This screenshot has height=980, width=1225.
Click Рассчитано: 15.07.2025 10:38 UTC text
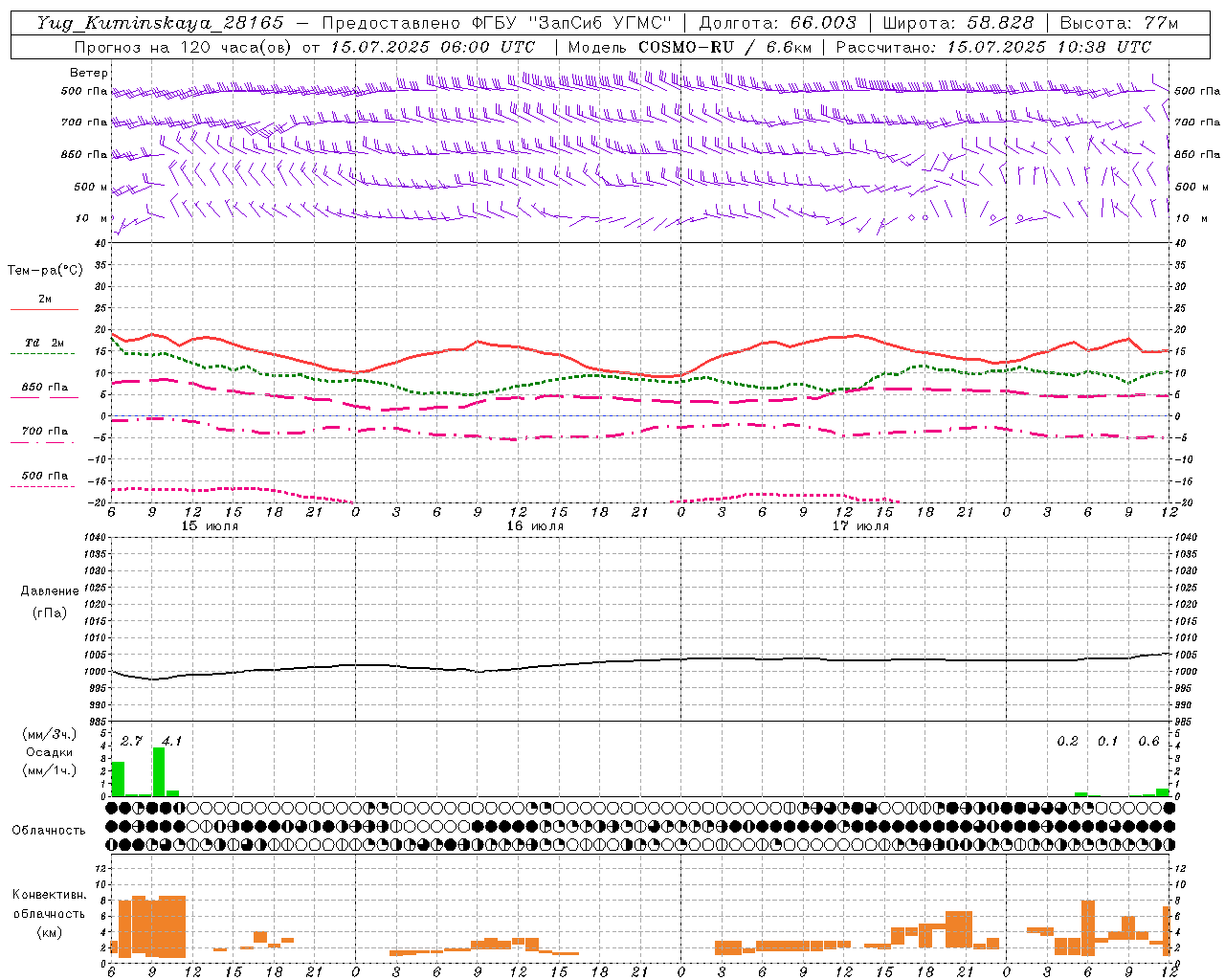(x=993, y=47)
